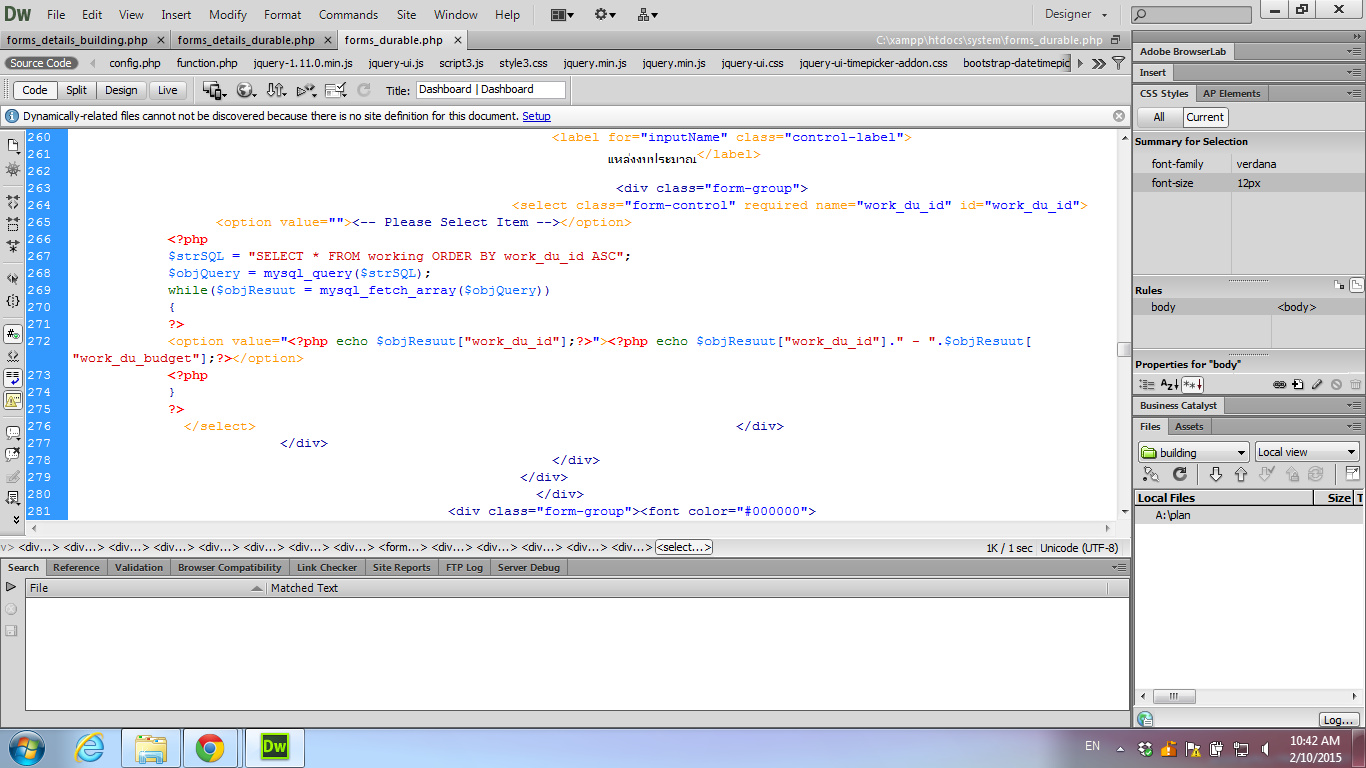Open Multiscreen preview dropdown
Screen dimensions: 1366x768
[214, 90]
